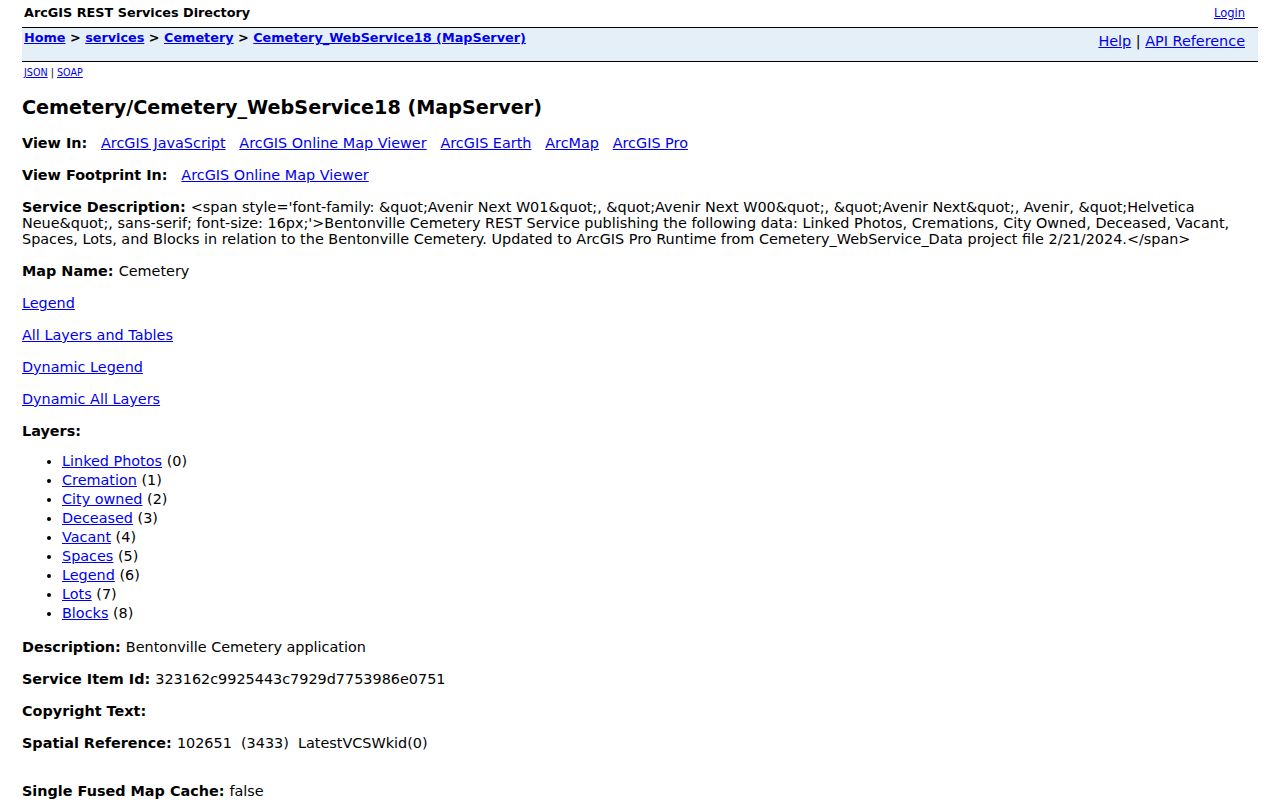1280x800 pixels.
Task: Open the Dynamic Legend link
Action: click(x=82, y=367)
